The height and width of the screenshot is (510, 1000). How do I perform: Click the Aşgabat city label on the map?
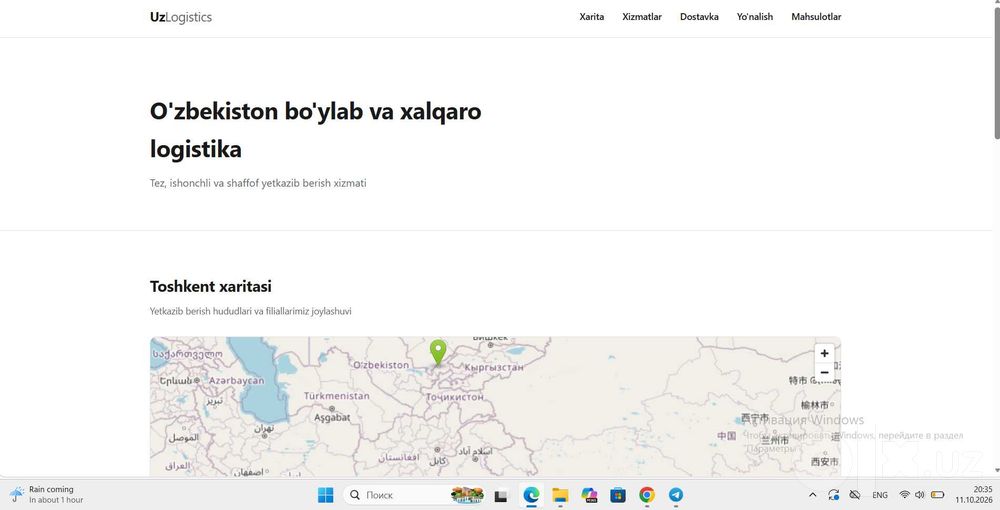[x=332, y=418]
